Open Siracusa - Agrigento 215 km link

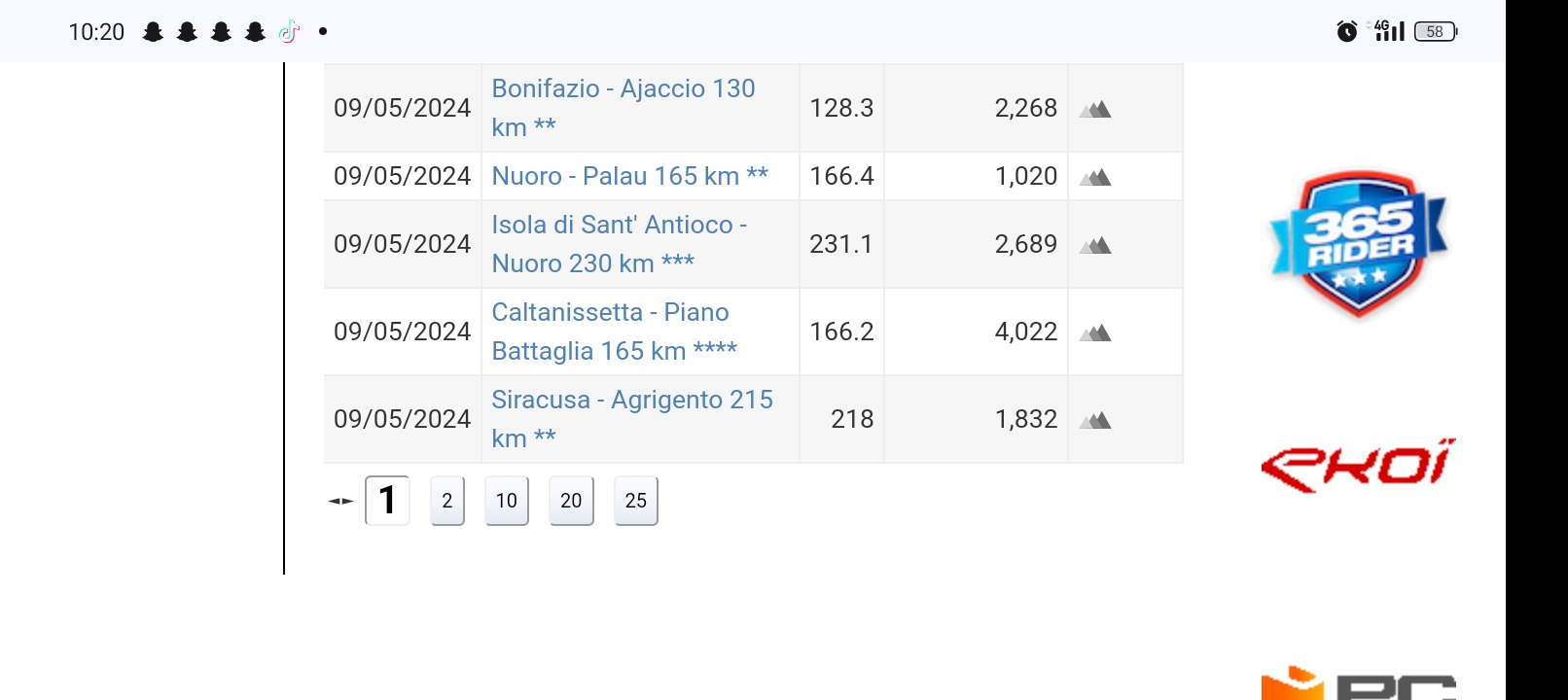pos(632,419)
